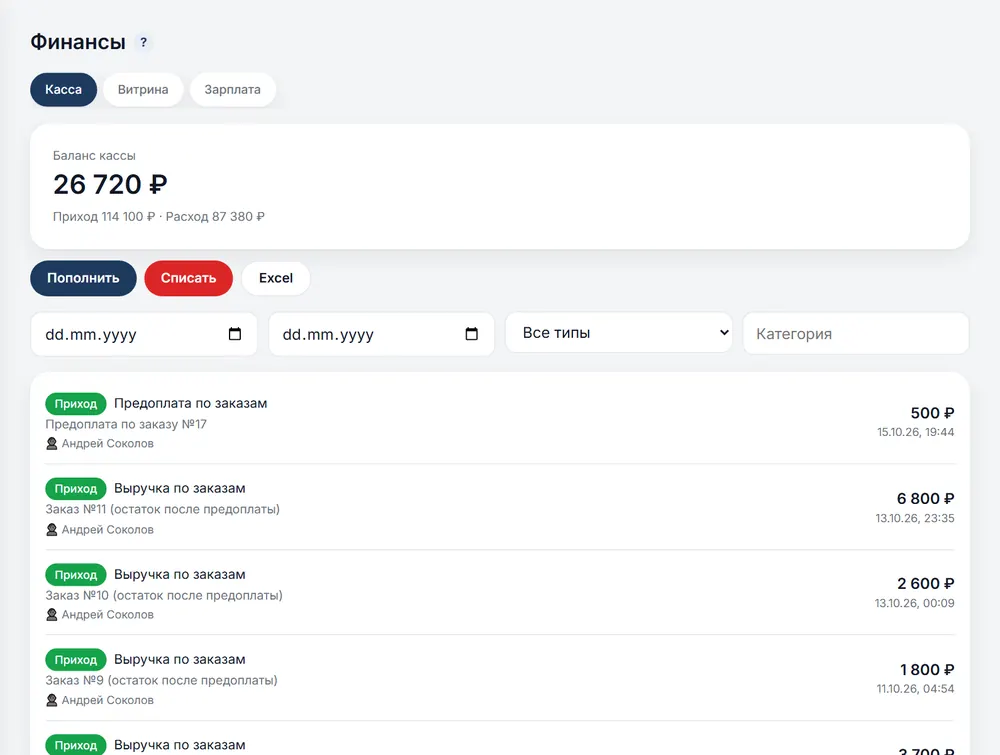
Task: Select the text Заказ №9 (остаток после предоплаты)
Action: pyautogui.click(x=161, y=680)
